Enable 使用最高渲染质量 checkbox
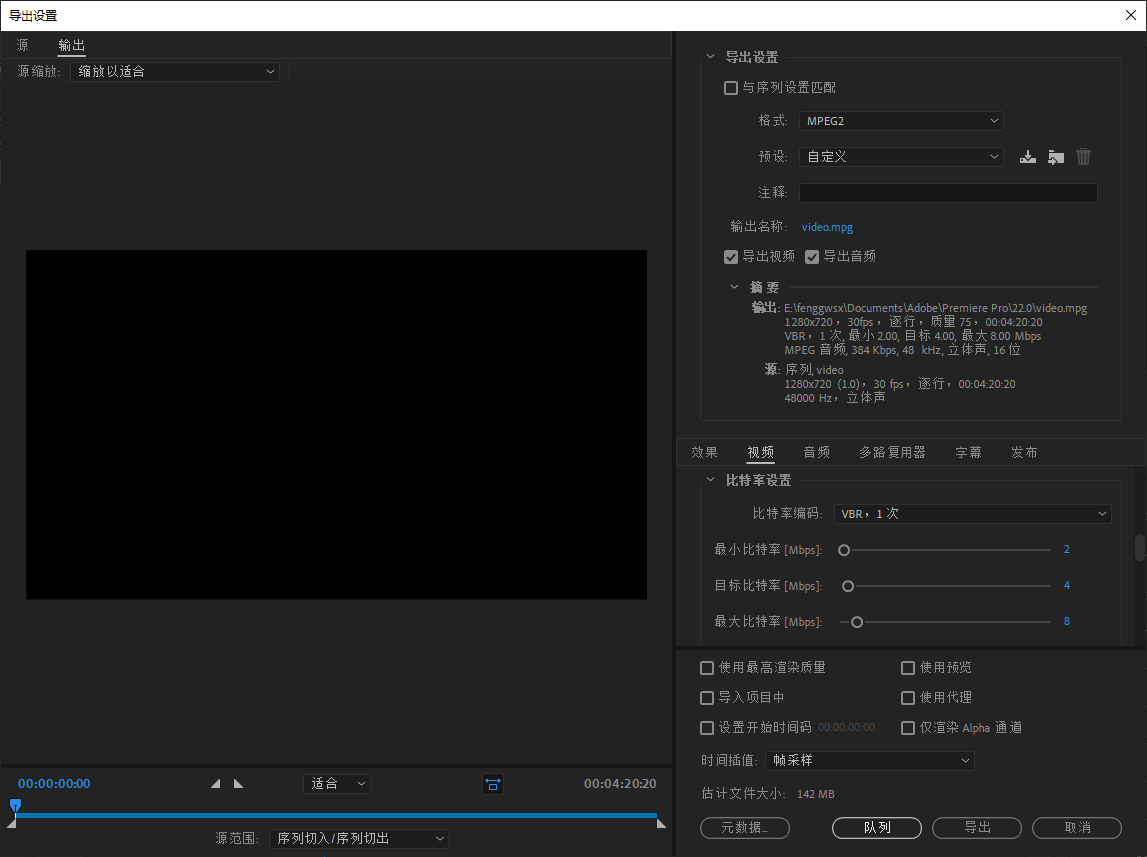The image size is (1147, 857). pos(708,668)
